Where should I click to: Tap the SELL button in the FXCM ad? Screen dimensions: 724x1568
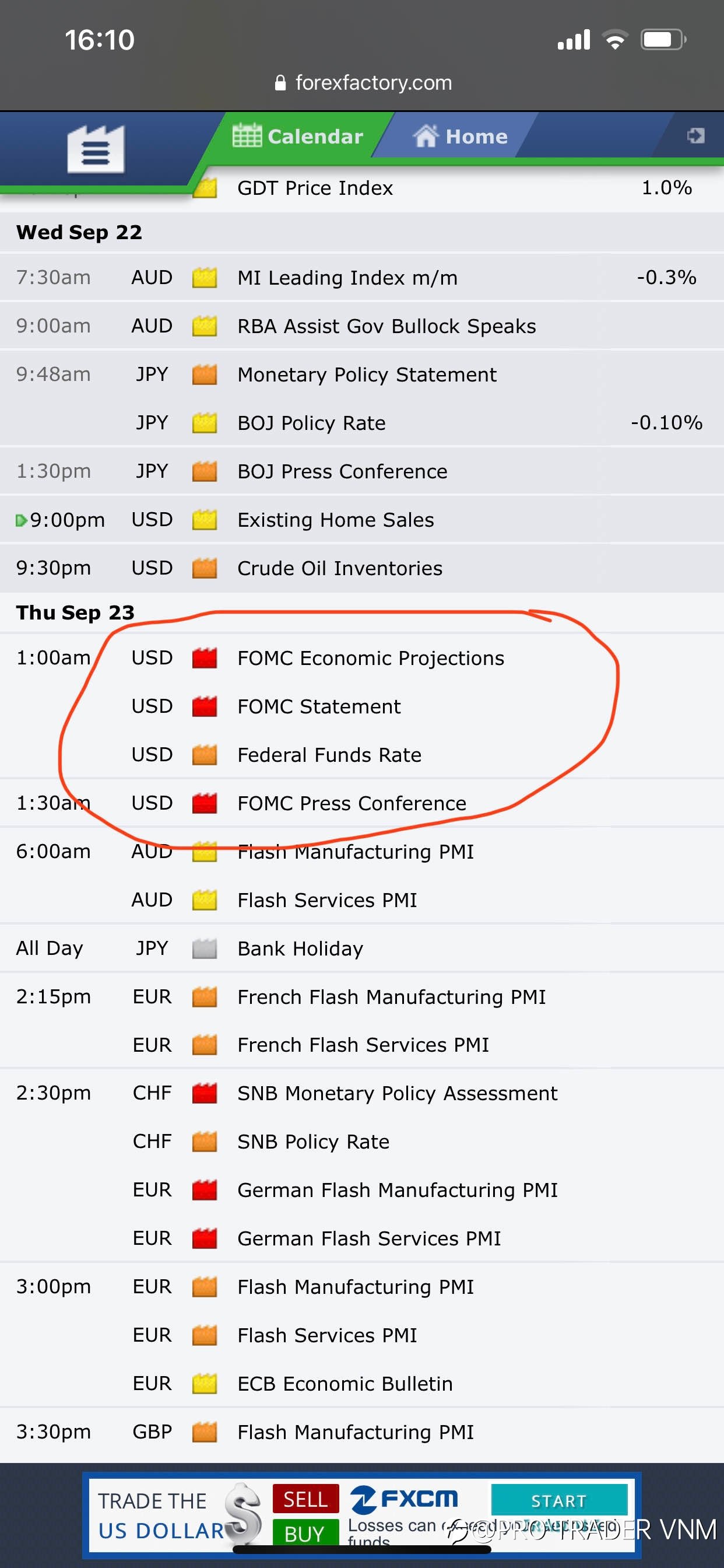(305, 1499)
